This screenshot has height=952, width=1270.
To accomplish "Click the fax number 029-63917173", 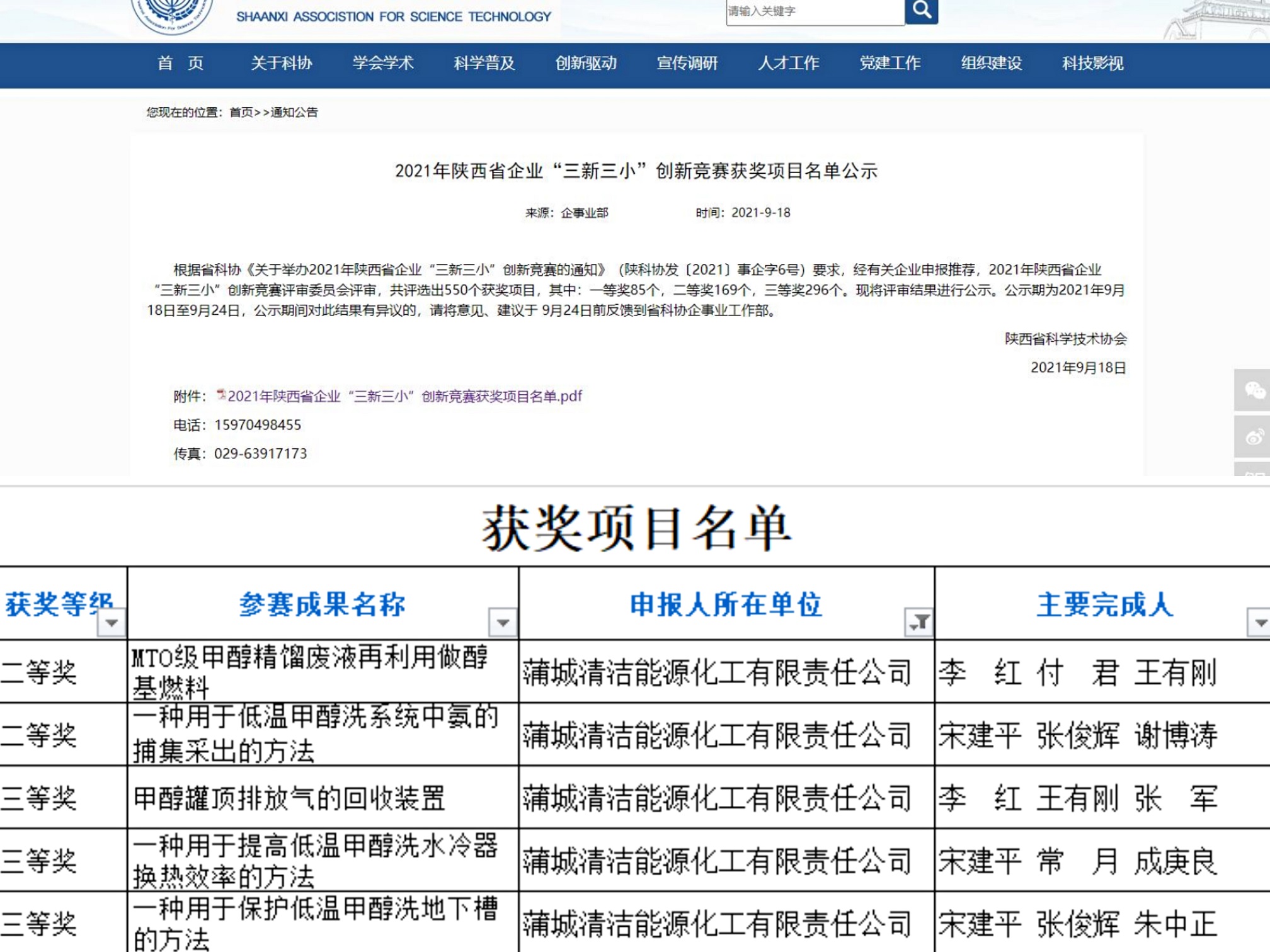I will point(260,453).
